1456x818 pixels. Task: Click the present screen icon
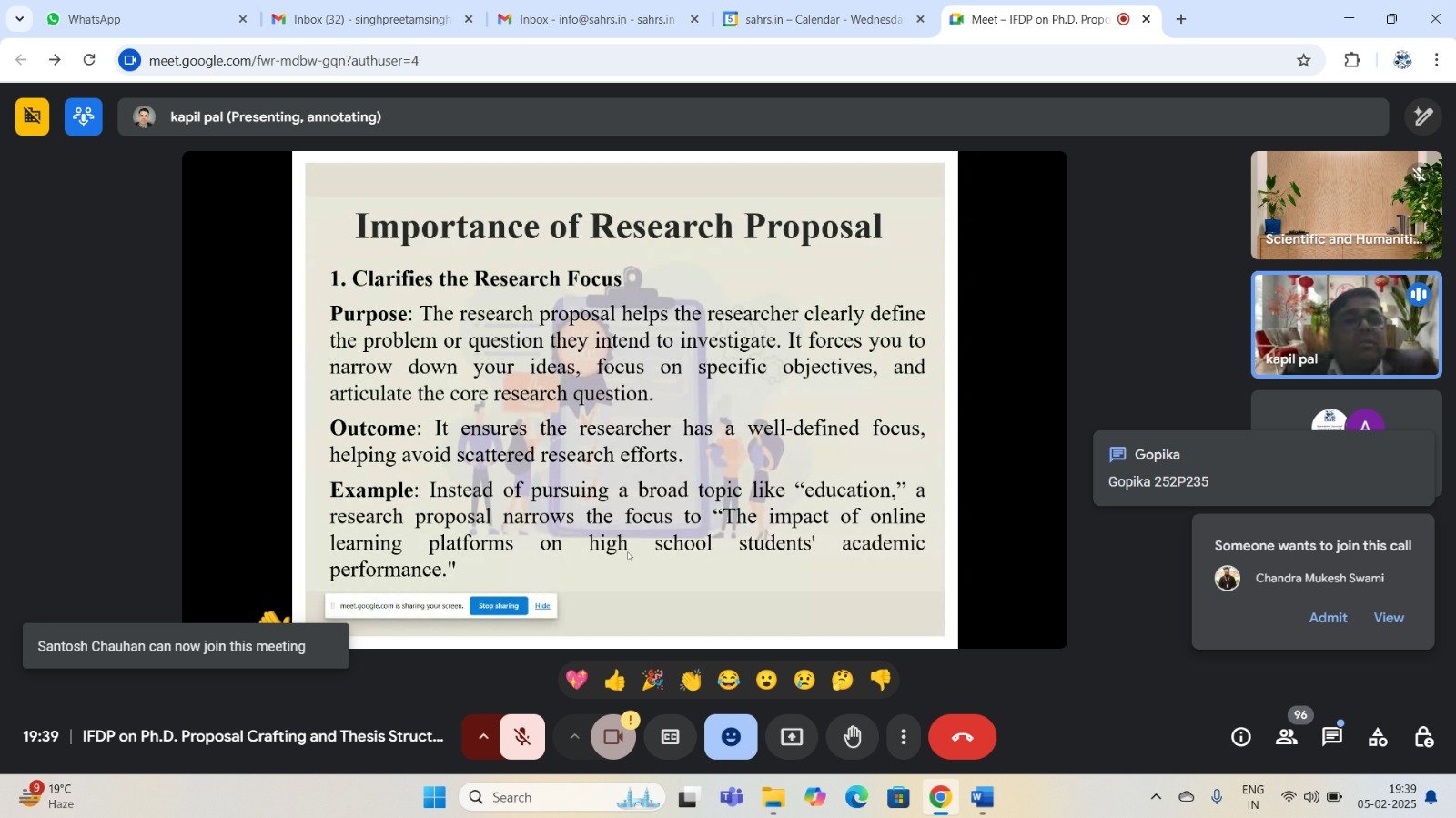pos(792,737)
